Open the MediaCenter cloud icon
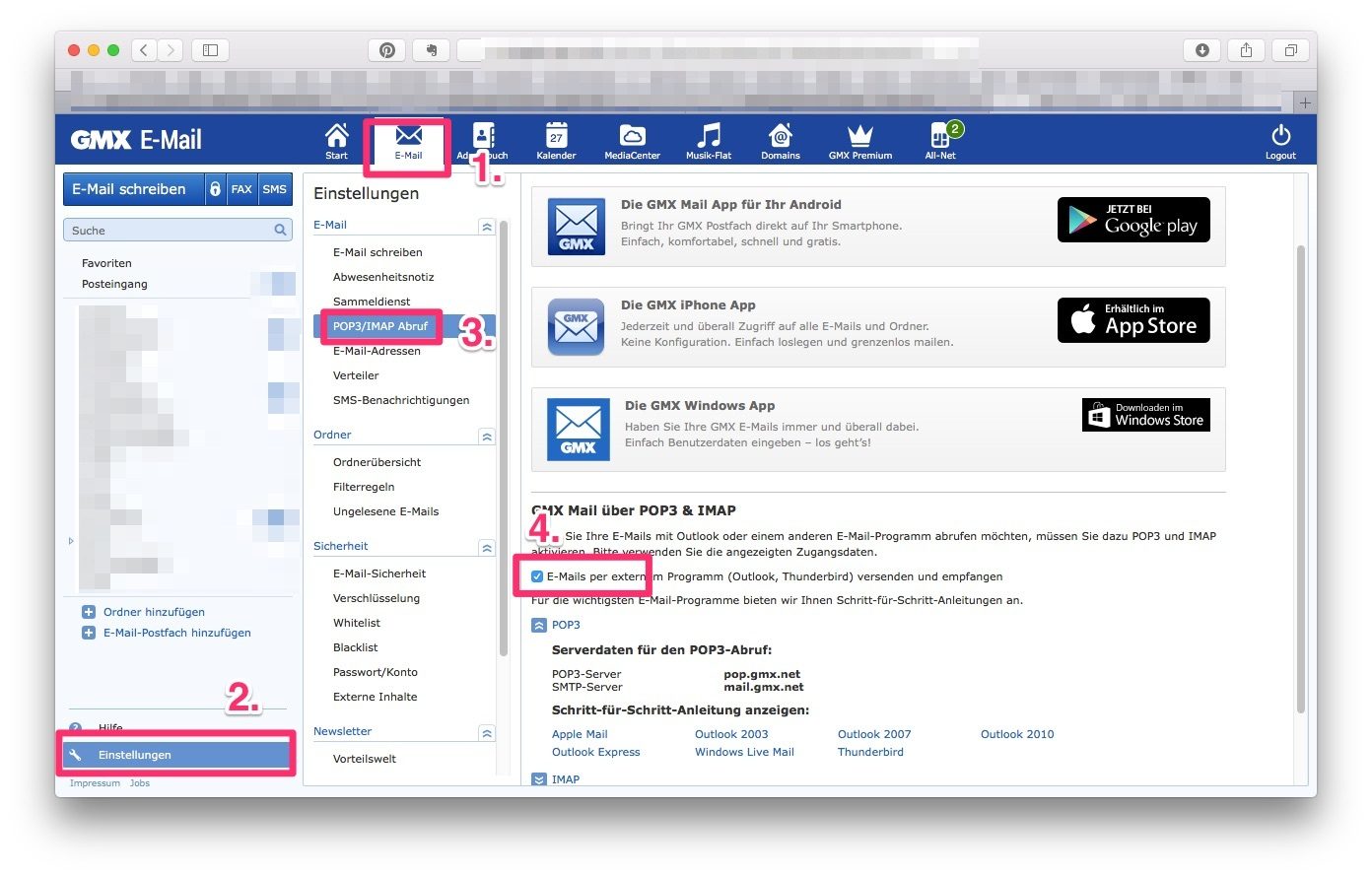1372x876 pixels. tap(632, 140)
